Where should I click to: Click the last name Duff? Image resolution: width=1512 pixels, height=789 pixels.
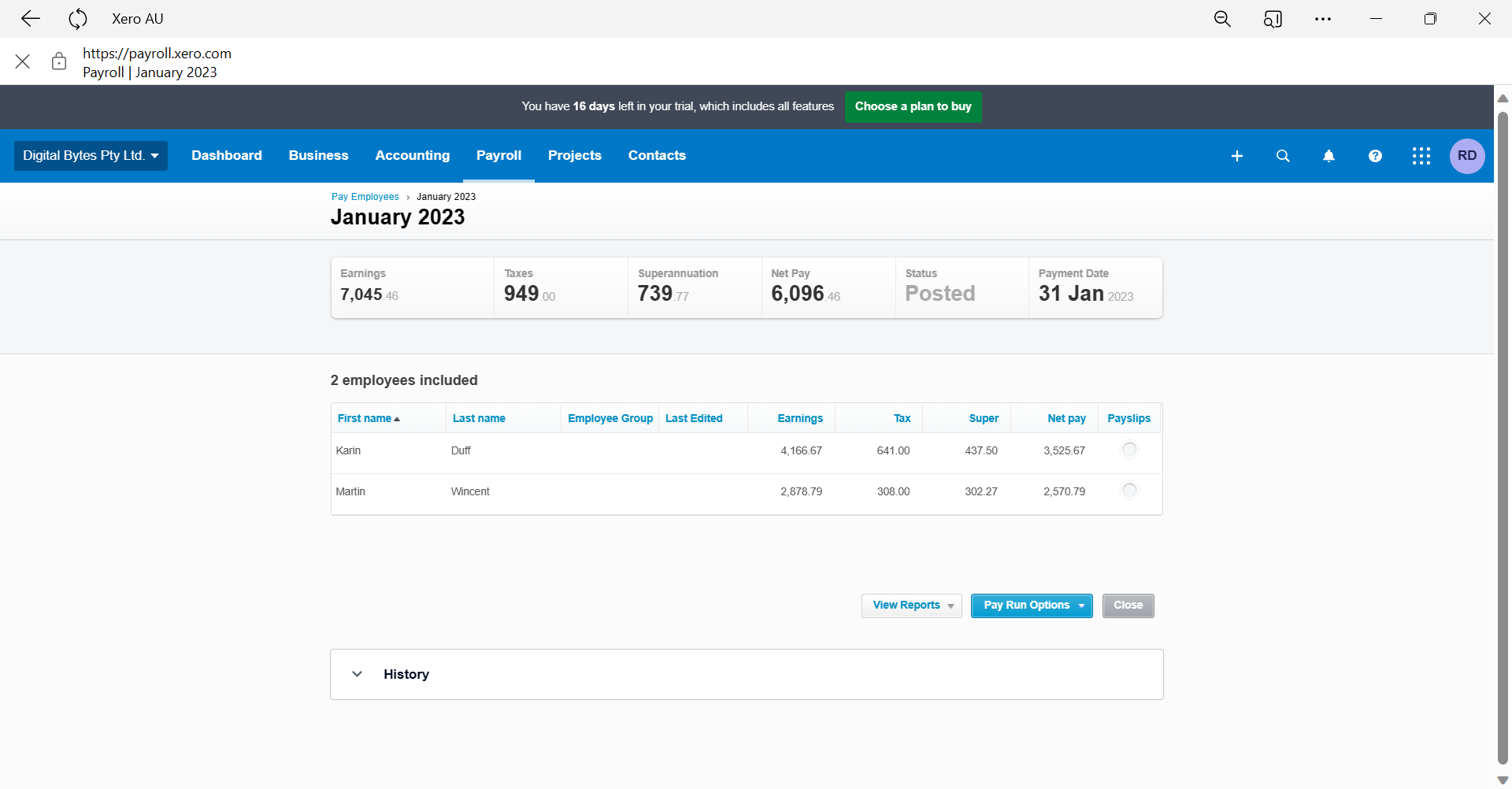tap(461, 450)
